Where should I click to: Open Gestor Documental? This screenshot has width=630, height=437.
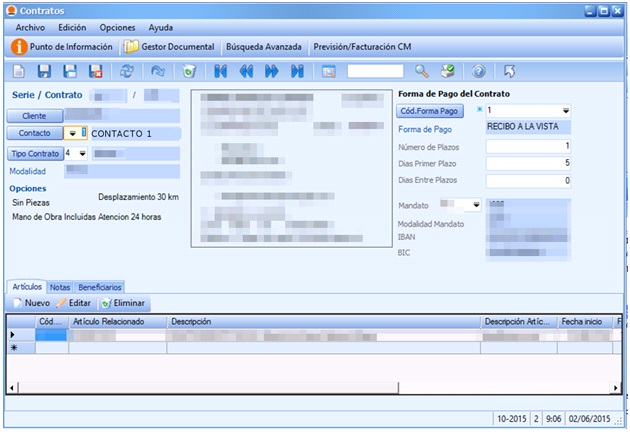(x=169, y=46)
